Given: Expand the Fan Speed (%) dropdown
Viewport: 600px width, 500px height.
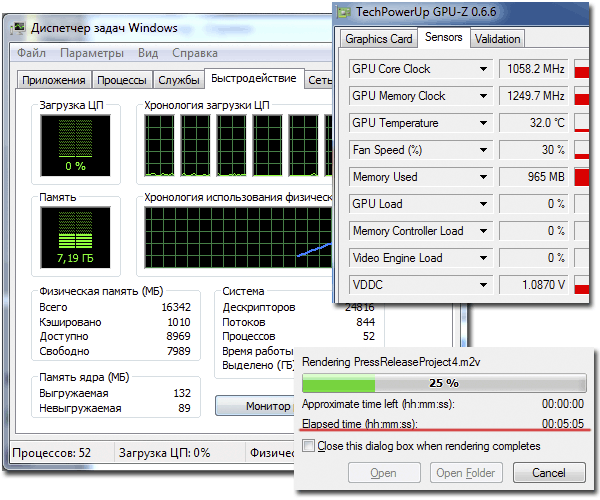Looking at the screenshot, I should tap(483, 150).
